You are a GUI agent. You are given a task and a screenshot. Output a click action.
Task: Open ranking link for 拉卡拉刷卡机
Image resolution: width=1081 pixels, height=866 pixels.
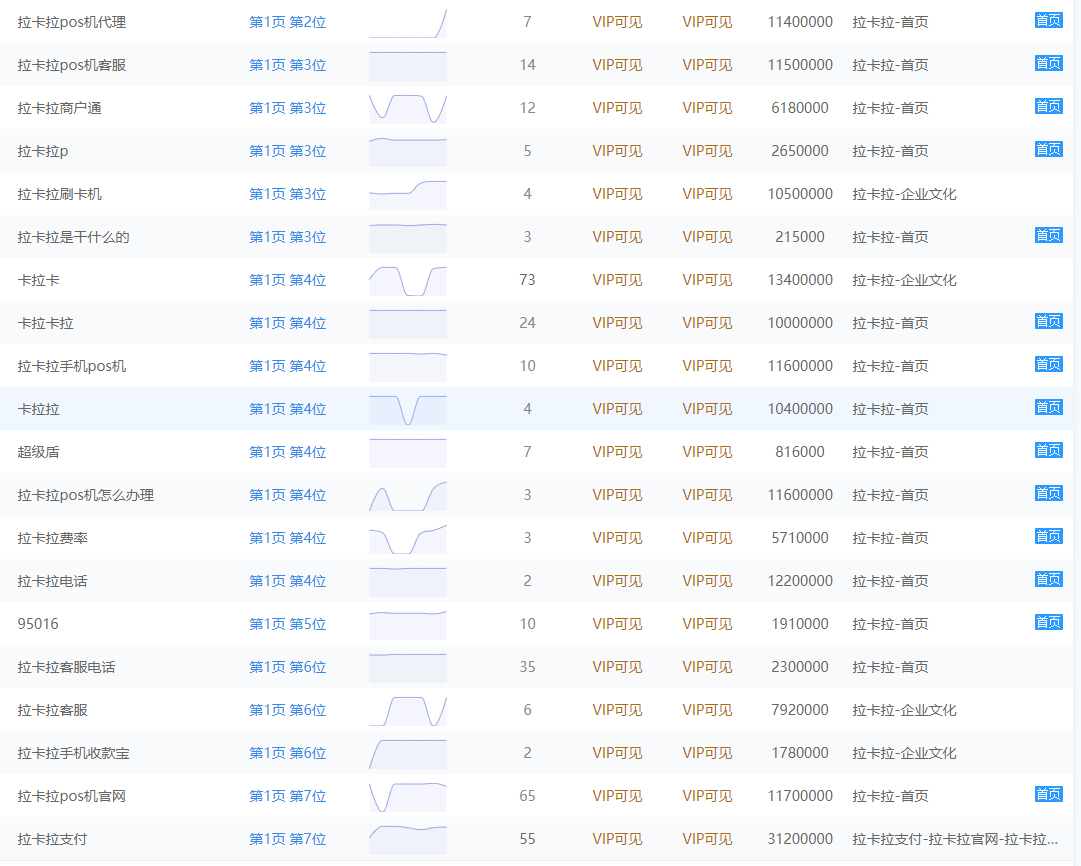pyautogui.click(x=287, y=194)
